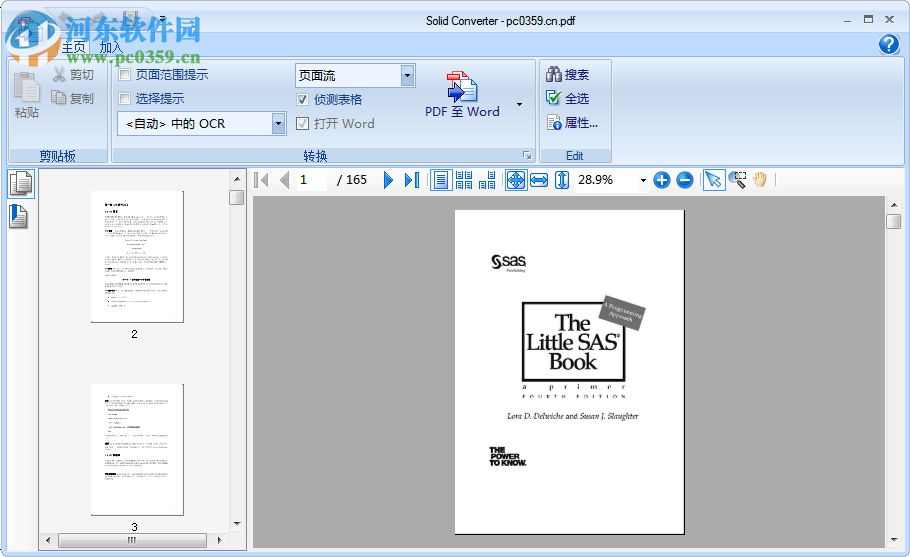This screenshot has height=557, width=910.
Task: Click the 28.9% zoom value field
Action: 605,180
